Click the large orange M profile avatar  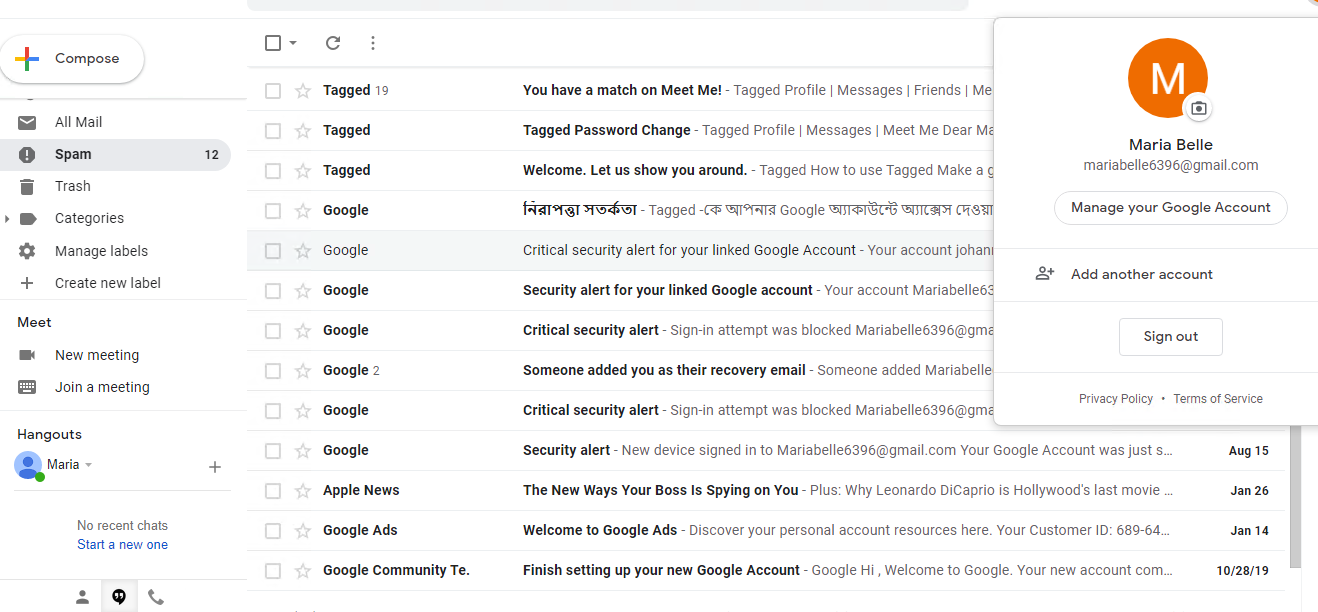pos(1167,78)
